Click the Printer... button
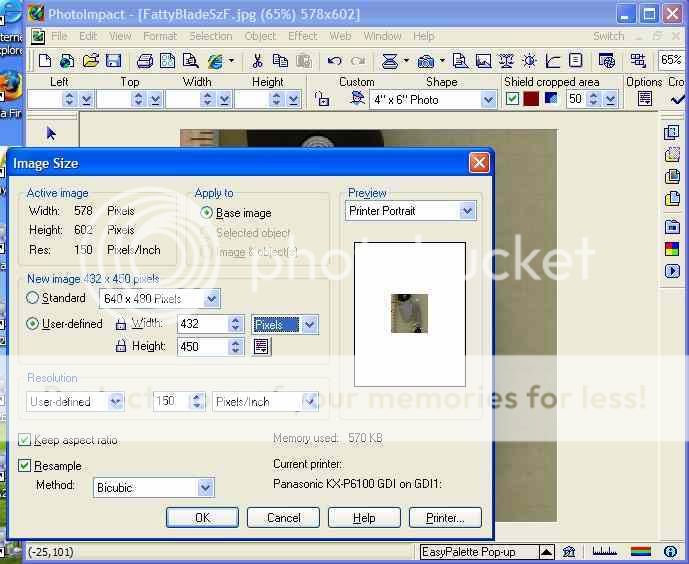The image size is (689, 564). [445, 518]
